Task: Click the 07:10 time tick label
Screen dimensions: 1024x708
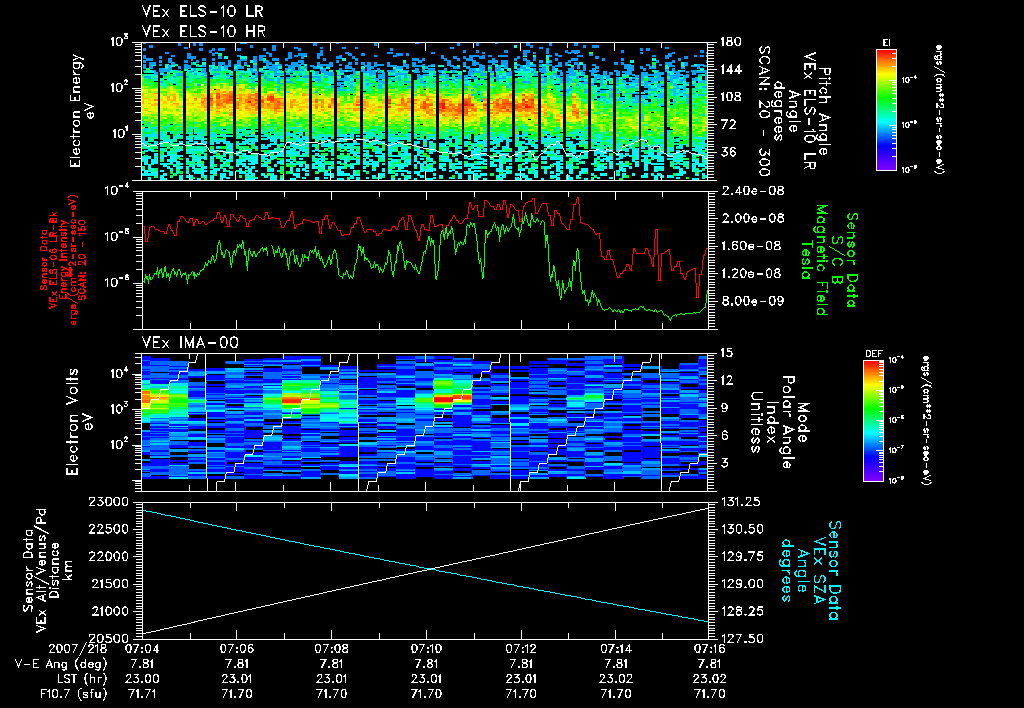Action: [426, 649]
